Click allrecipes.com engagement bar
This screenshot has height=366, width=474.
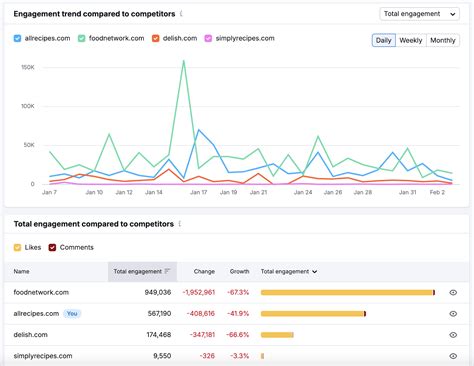(x=313, y=314)
